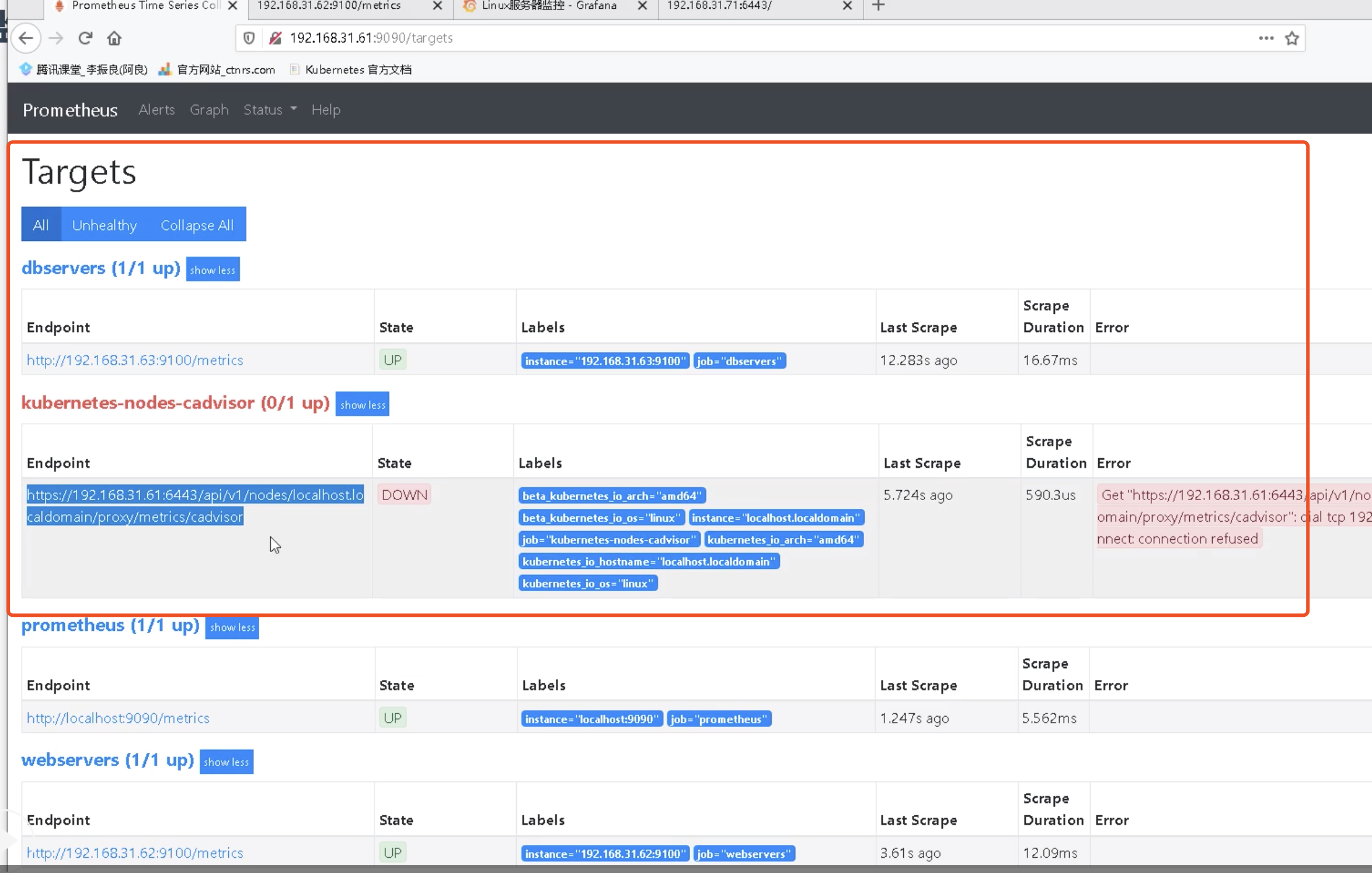Open the Alerts menu item
1372x873 pixels.
click(x=156, y=110)
